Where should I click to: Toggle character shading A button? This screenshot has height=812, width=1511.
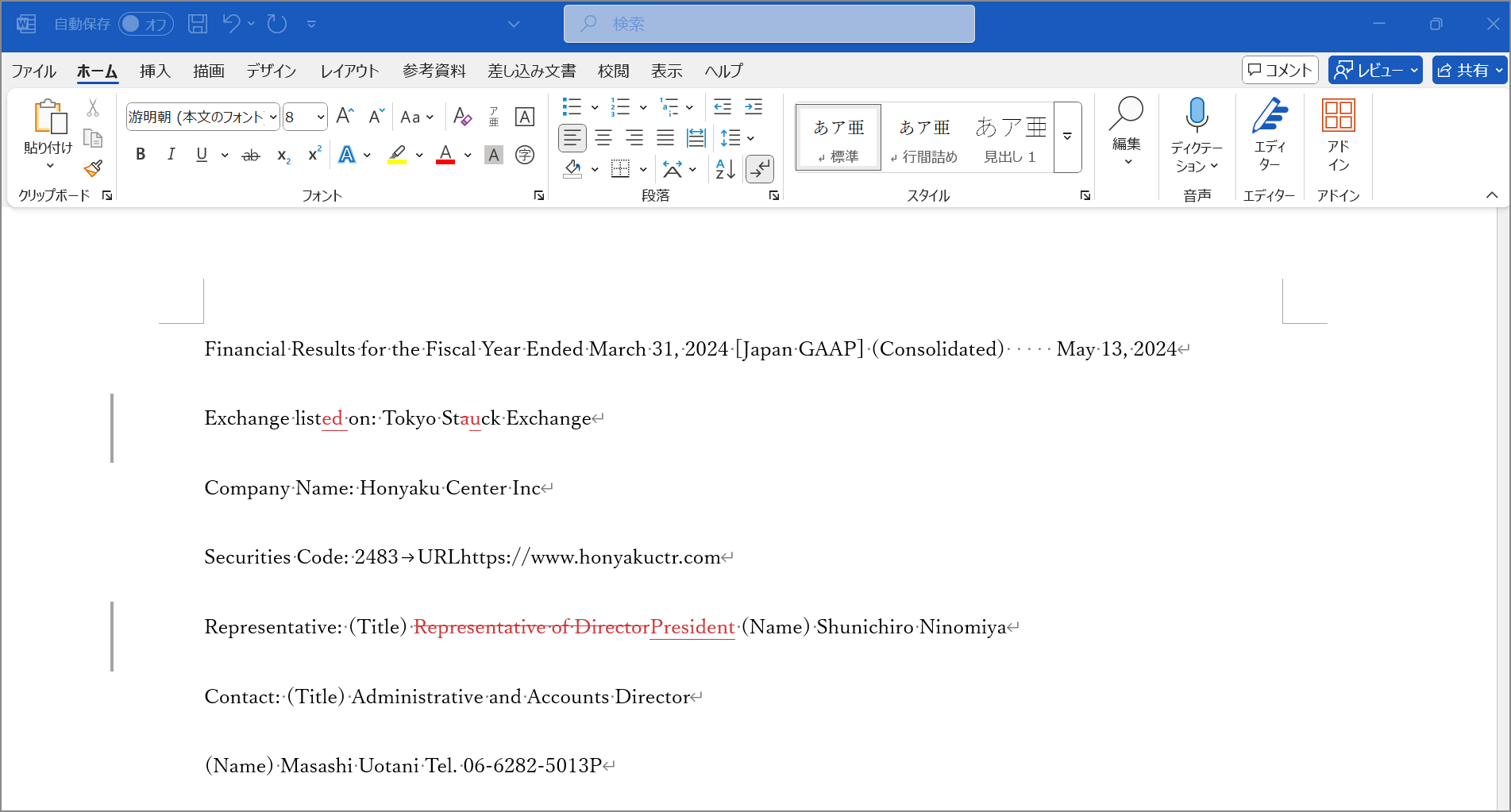494,155
